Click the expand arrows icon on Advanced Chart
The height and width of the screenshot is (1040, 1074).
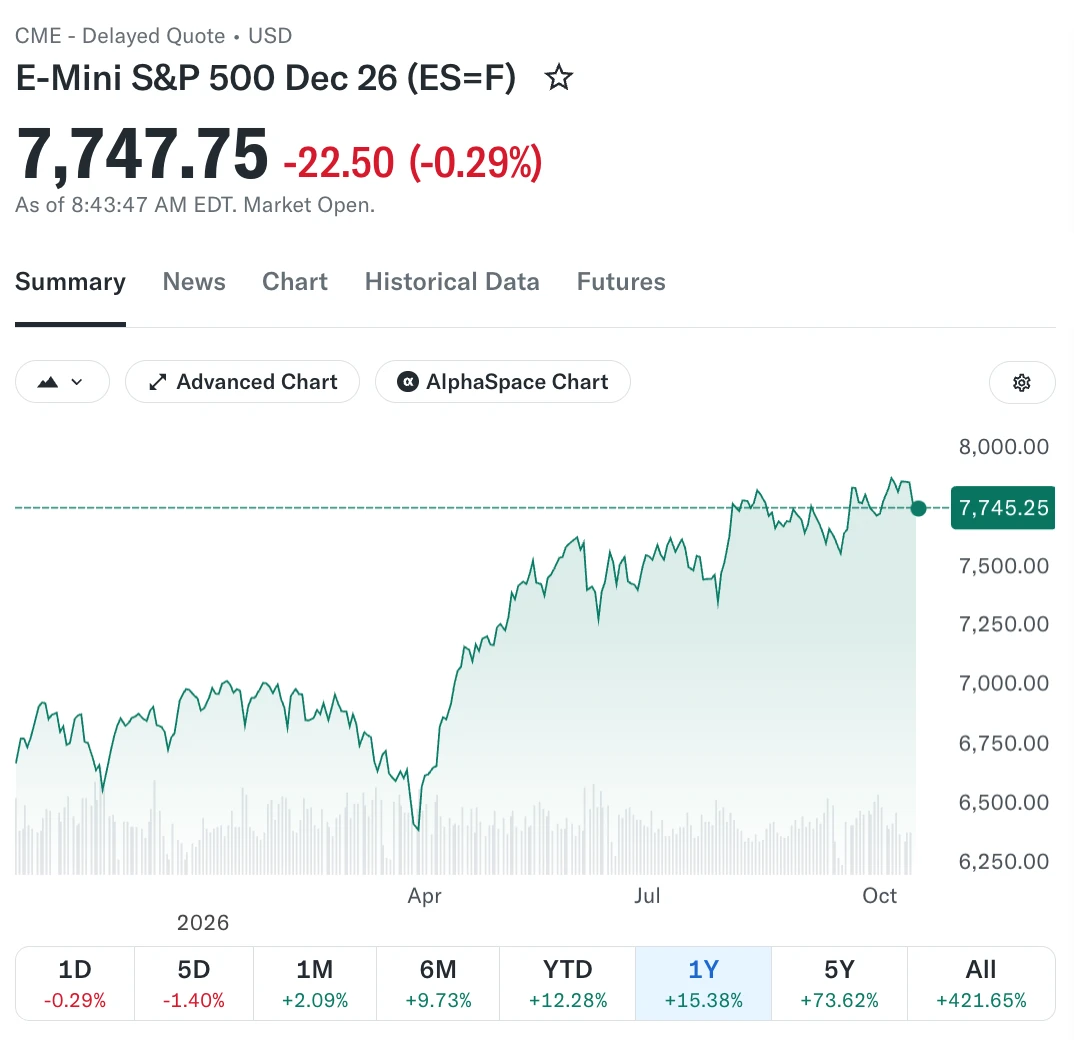(x=158, y=382)
